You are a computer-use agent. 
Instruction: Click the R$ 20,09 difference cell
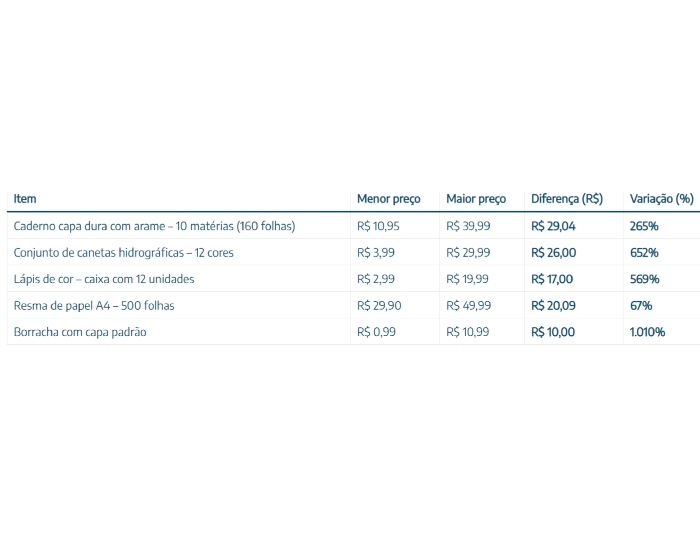pyautogui.click(x=553, y=305)
